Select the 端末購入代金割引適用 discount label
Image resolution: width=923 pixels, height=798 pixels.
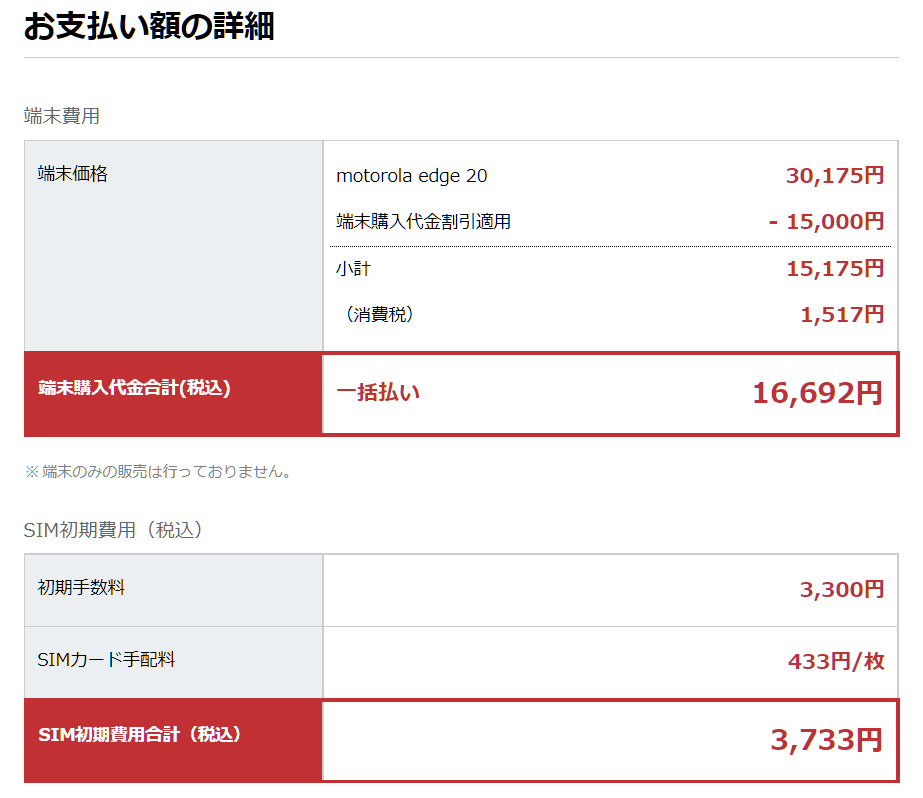[424, 222]
